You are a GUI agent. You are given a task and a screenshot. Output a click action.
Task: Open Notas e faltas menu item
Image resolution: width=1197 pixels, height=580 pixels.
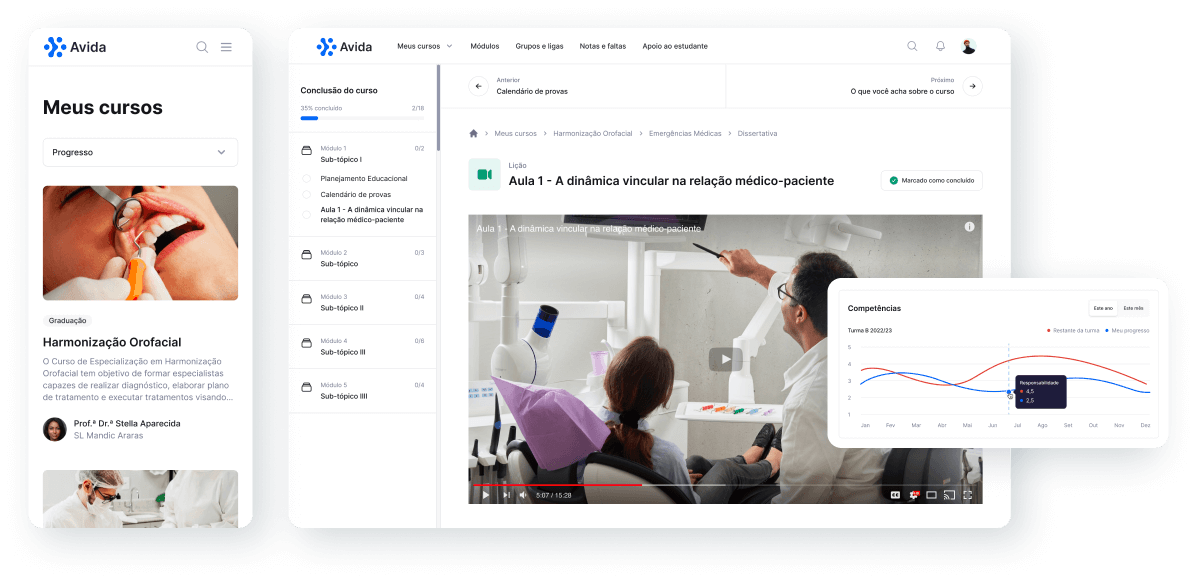coord(602,46)
